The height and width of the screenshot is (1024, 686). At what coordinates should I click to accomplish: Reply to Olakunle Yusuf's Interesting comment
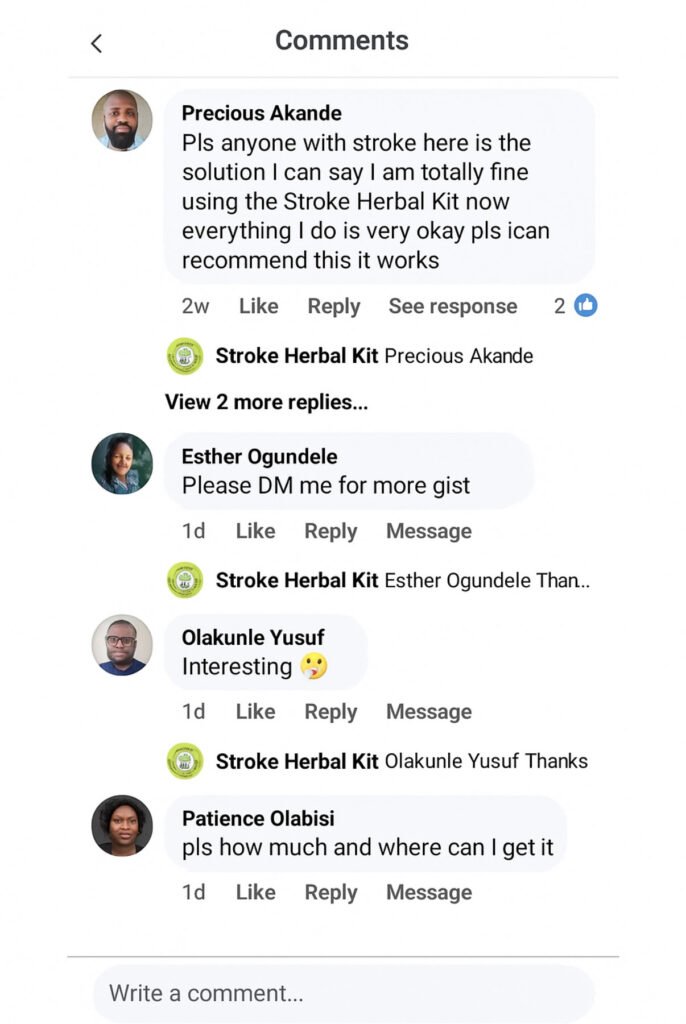(x=331, y=711)
